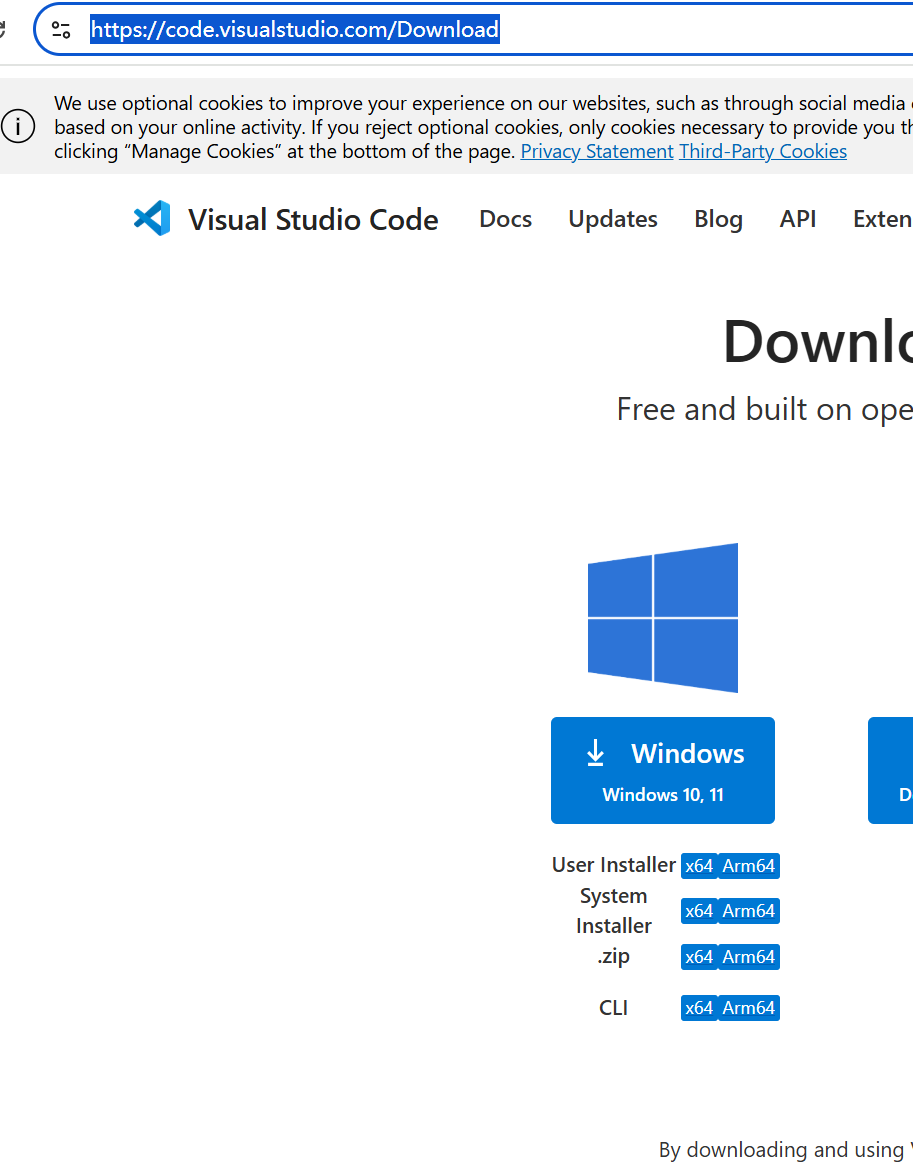Click the large Windows logo image

663,618
